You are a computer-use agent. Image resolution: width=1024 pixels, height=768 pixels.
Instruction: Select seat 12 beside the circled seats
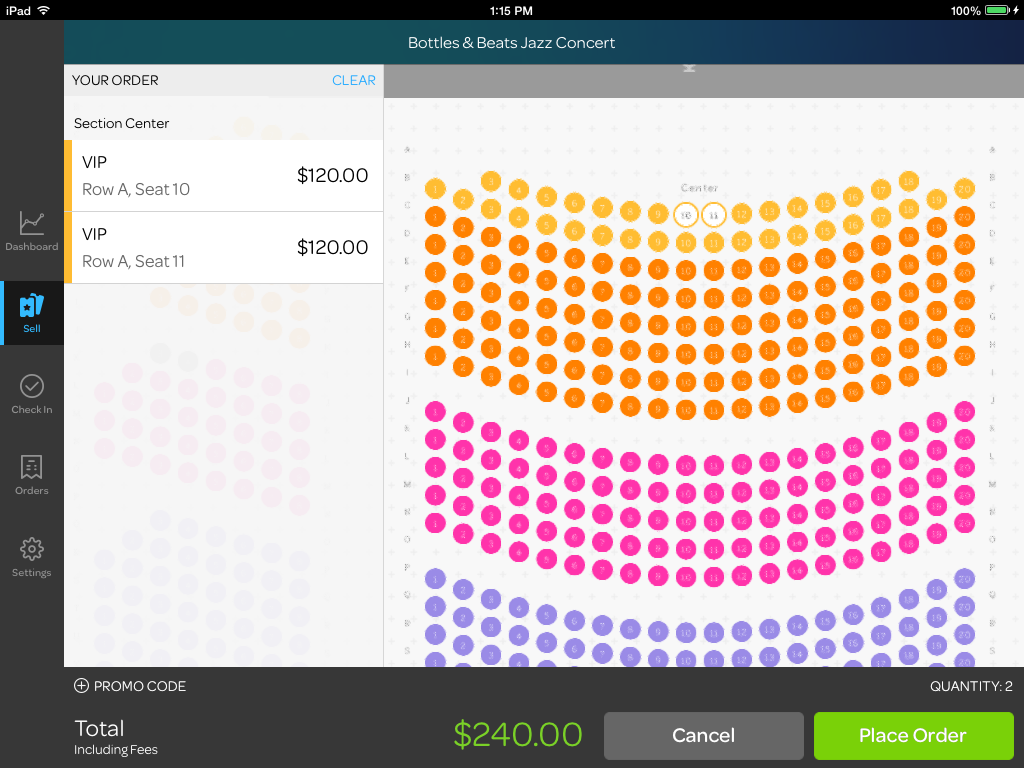click(741, 215)
